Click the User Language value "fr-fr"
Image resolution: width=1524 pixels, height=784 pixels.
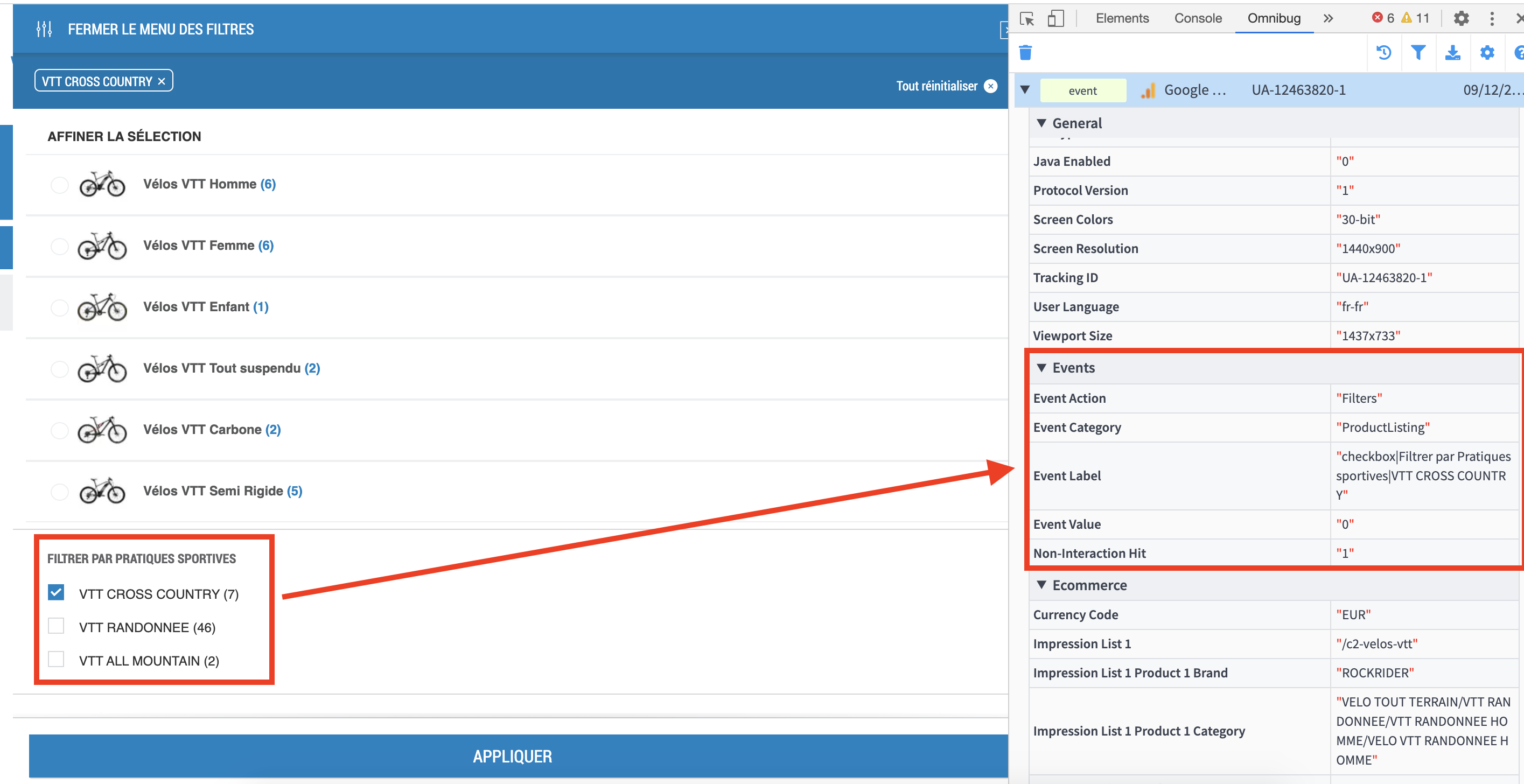(x=1352, y=306)
